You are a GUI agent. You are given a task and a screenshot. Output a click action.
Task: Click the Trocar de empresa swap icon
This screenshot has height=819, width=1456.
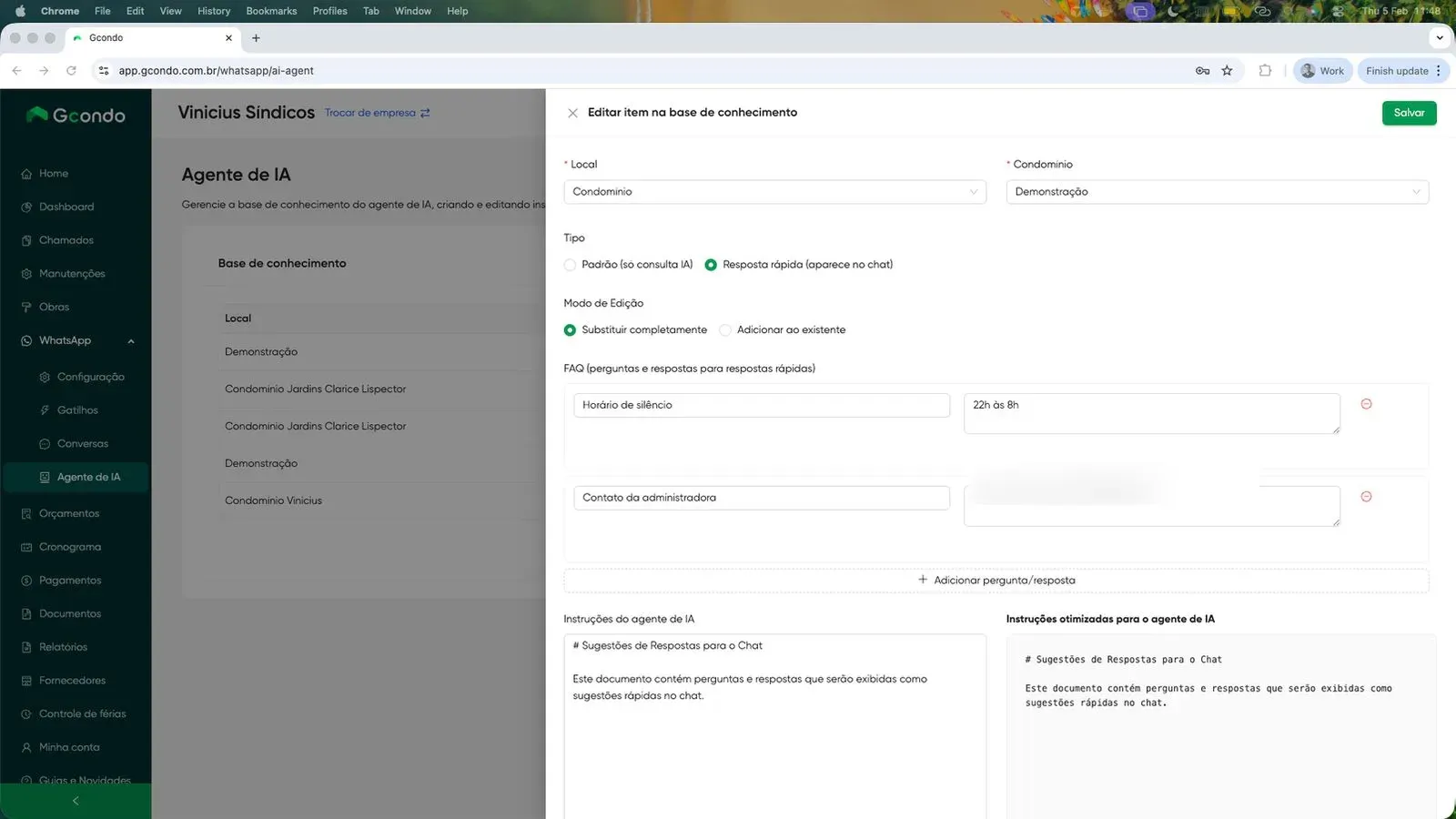coord(425,113)
